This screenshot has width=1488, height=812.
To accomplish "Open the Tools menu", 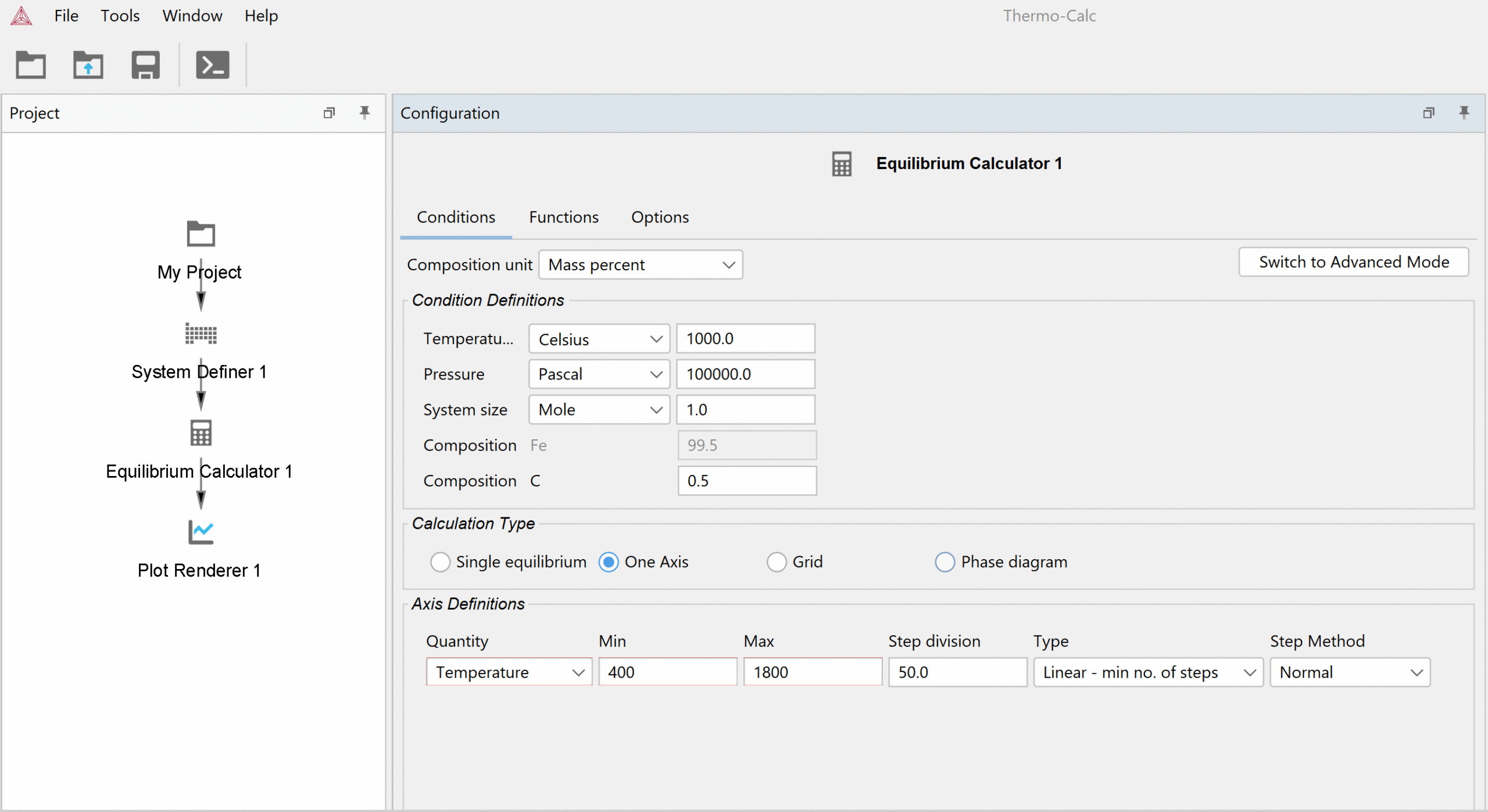I will tap(120, 16).
